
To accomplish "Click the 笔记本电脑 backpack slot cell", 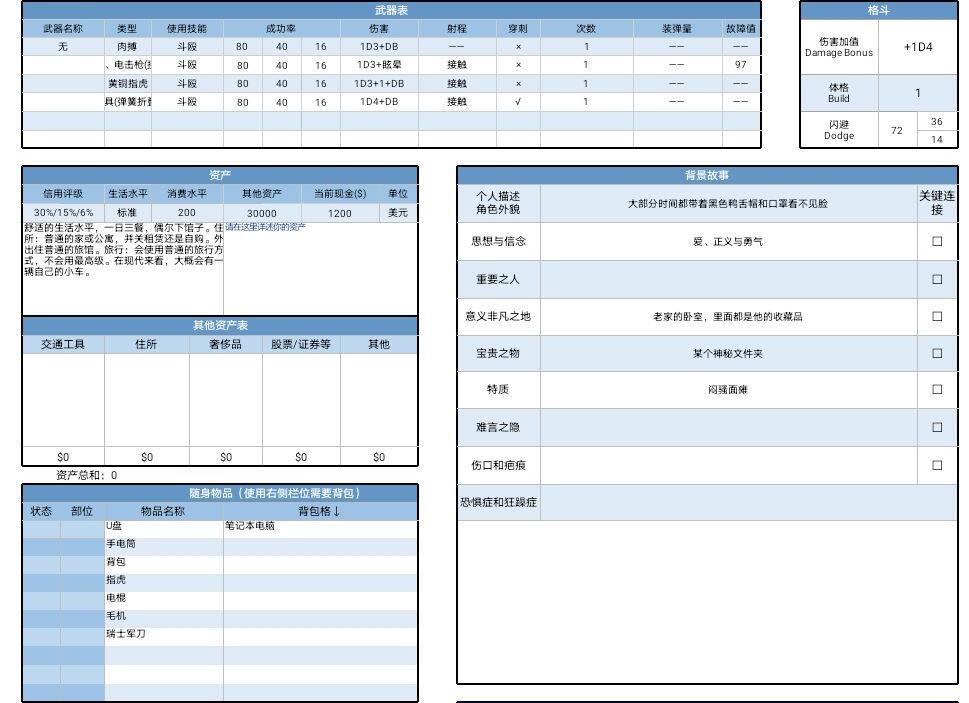I will (x=320, y=526).
